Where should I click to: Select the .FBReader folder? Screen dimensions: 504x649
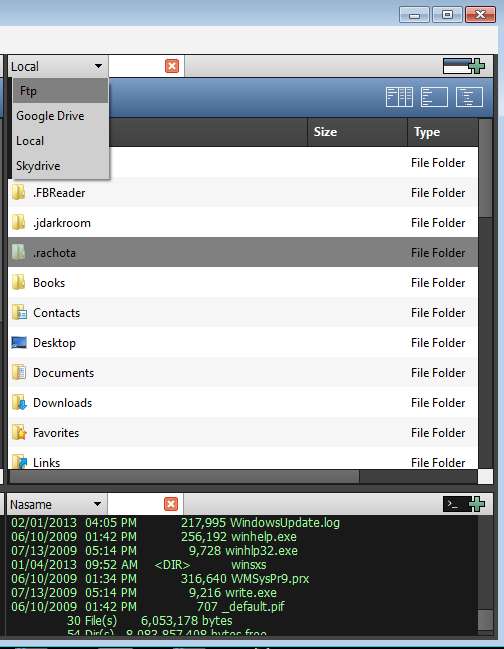click(x=243, y=192)
